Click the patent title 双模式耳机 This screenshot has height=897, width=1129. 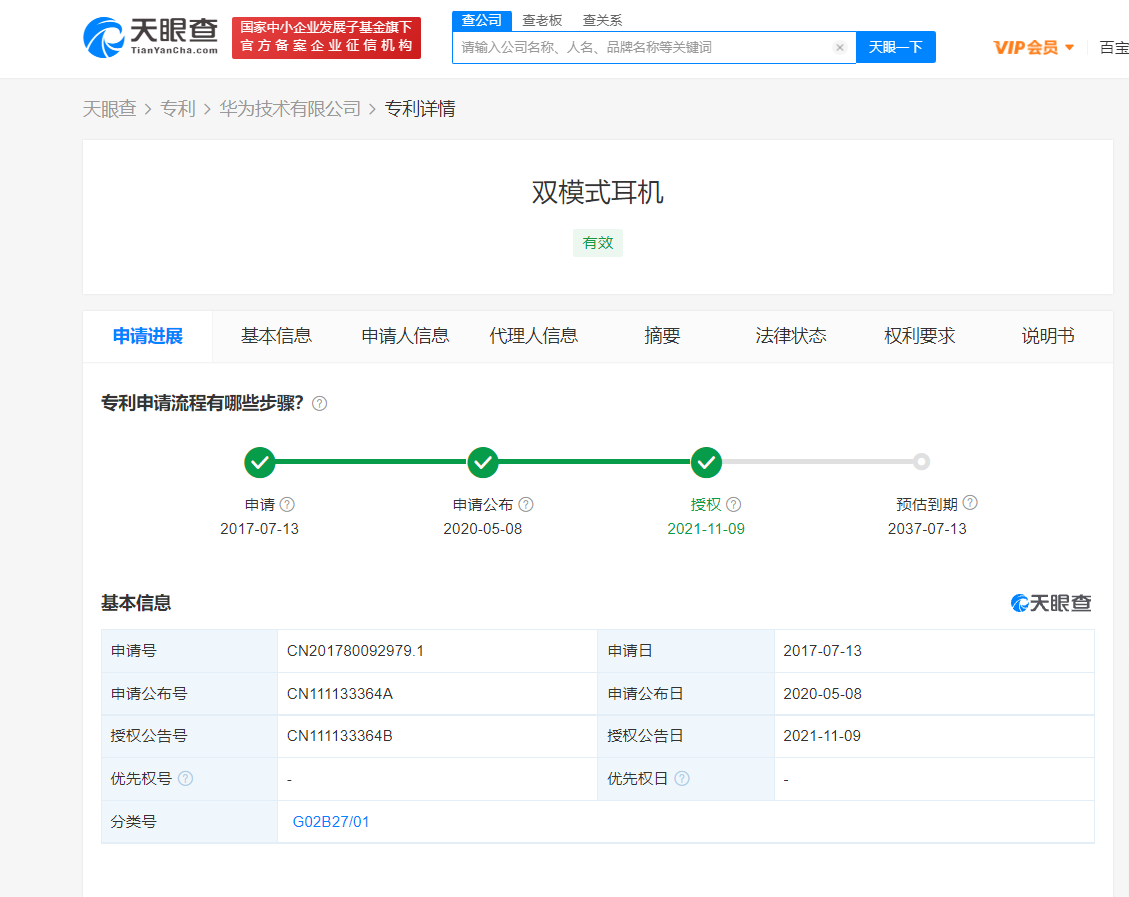coord(598,192)
